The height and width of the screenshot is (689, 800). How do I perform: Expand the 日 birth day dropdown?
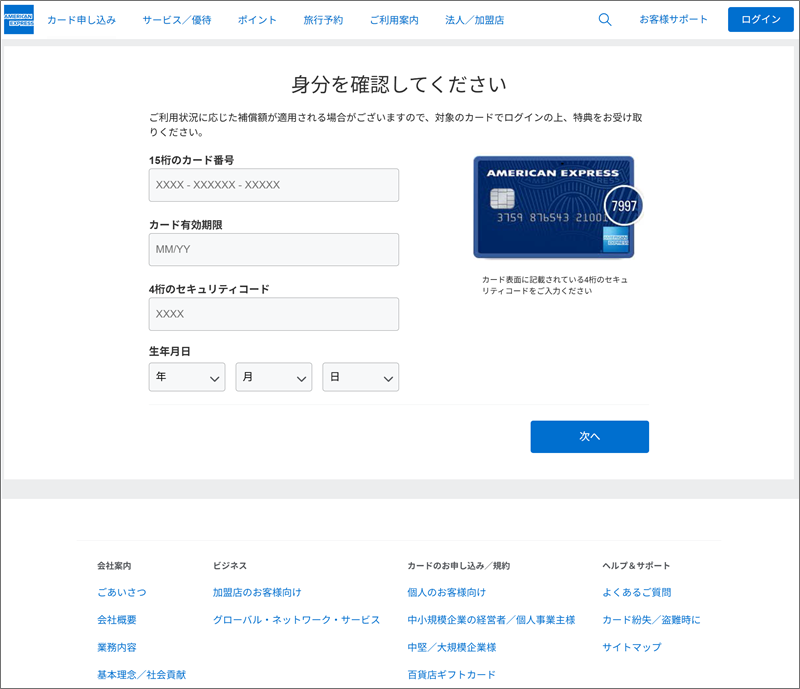[x=360, y=377]
